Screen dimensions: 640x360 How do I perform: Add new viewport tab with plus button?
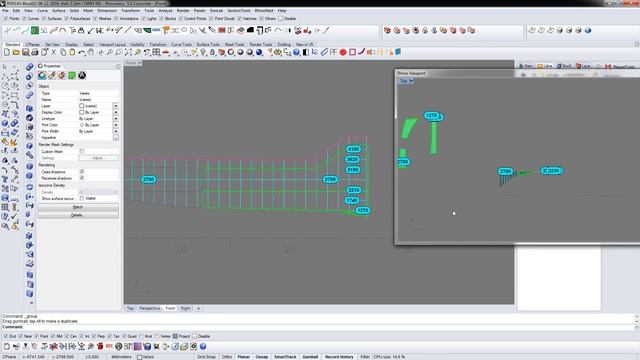pyautogui.click(x=198, y=309)
